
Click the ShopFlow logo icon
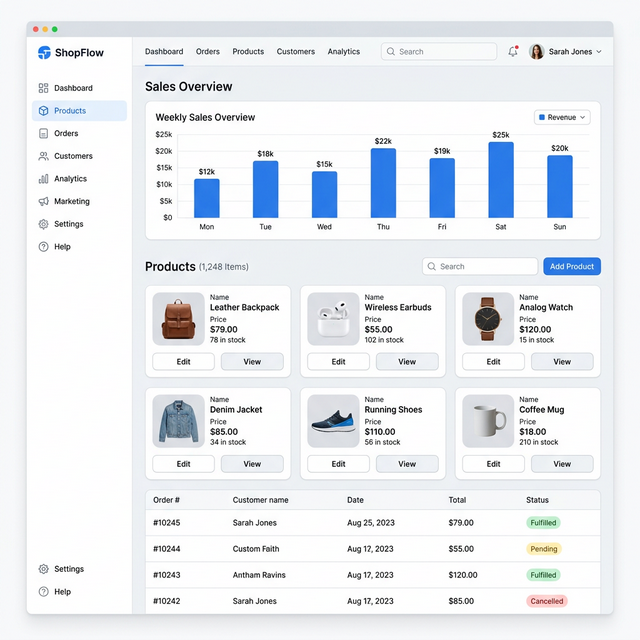point(44,52)
